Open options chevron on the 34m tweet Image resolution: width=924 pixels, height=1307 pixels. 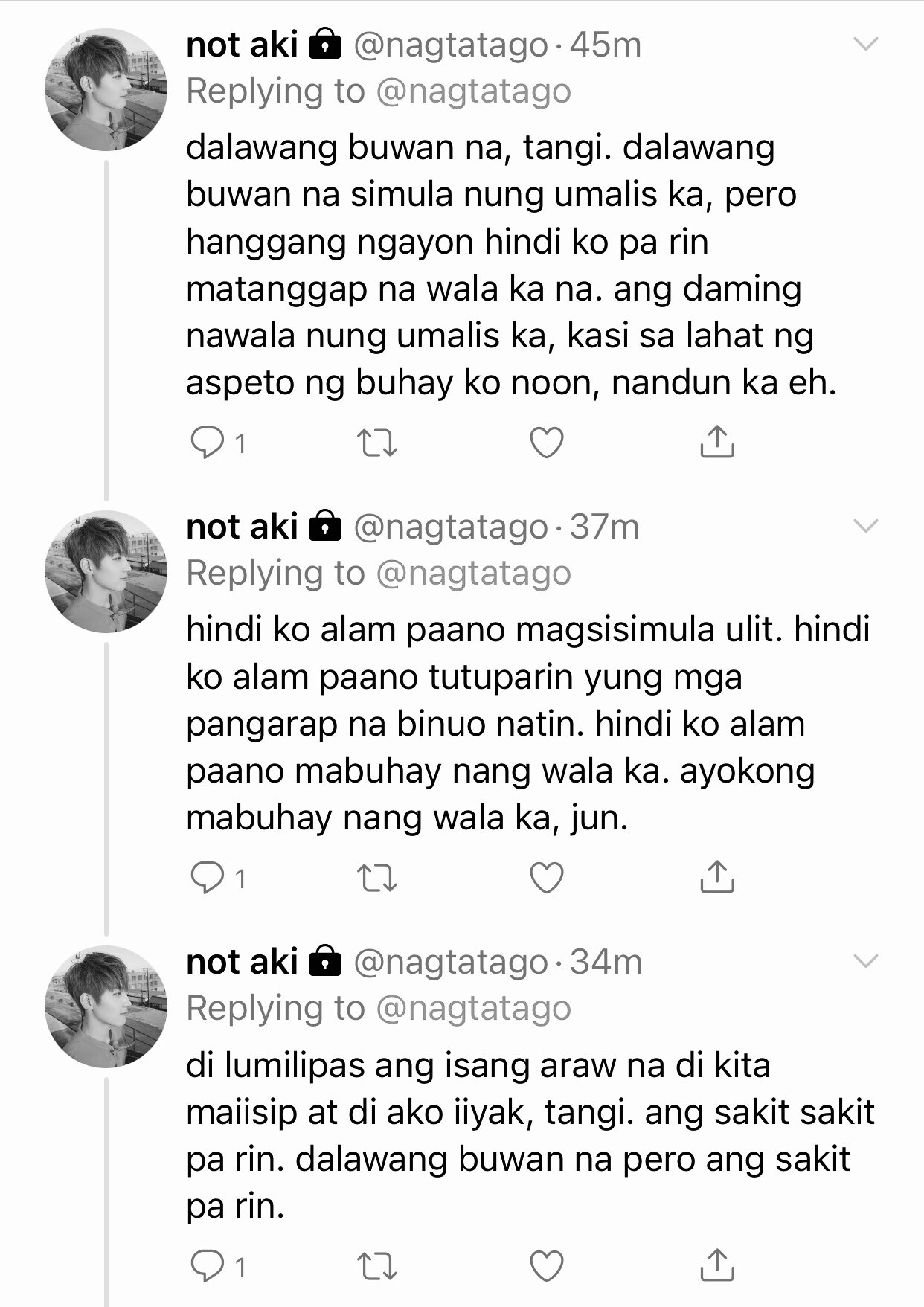pos(865,962)
